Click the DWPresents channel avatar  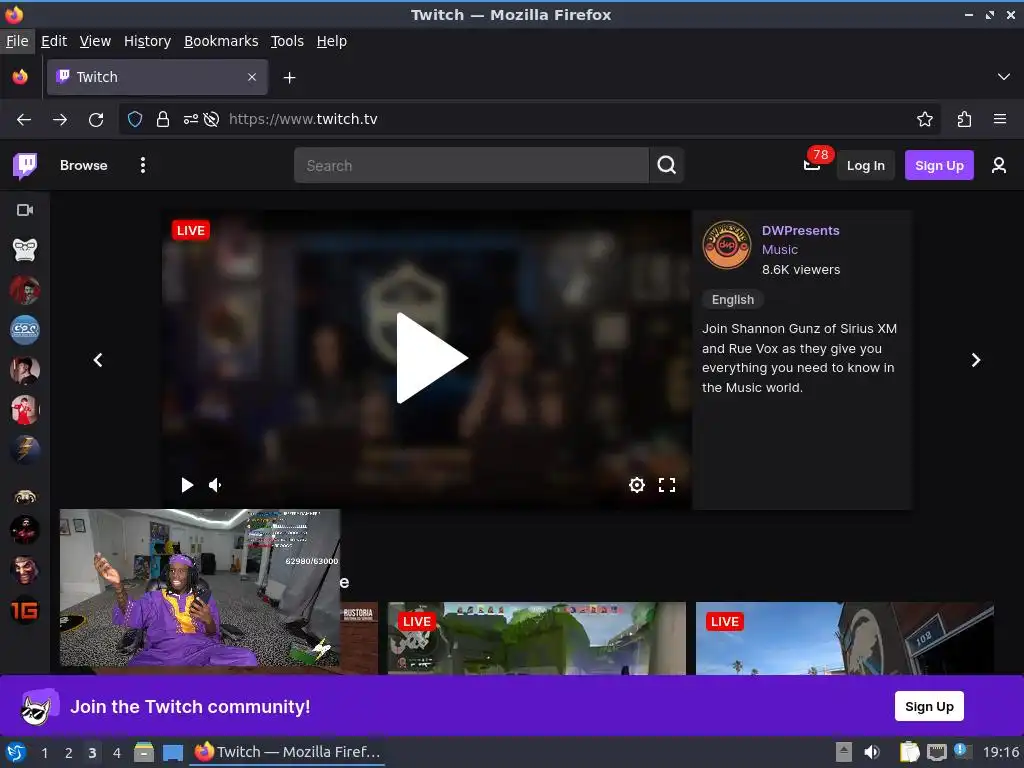pos(726,245)
